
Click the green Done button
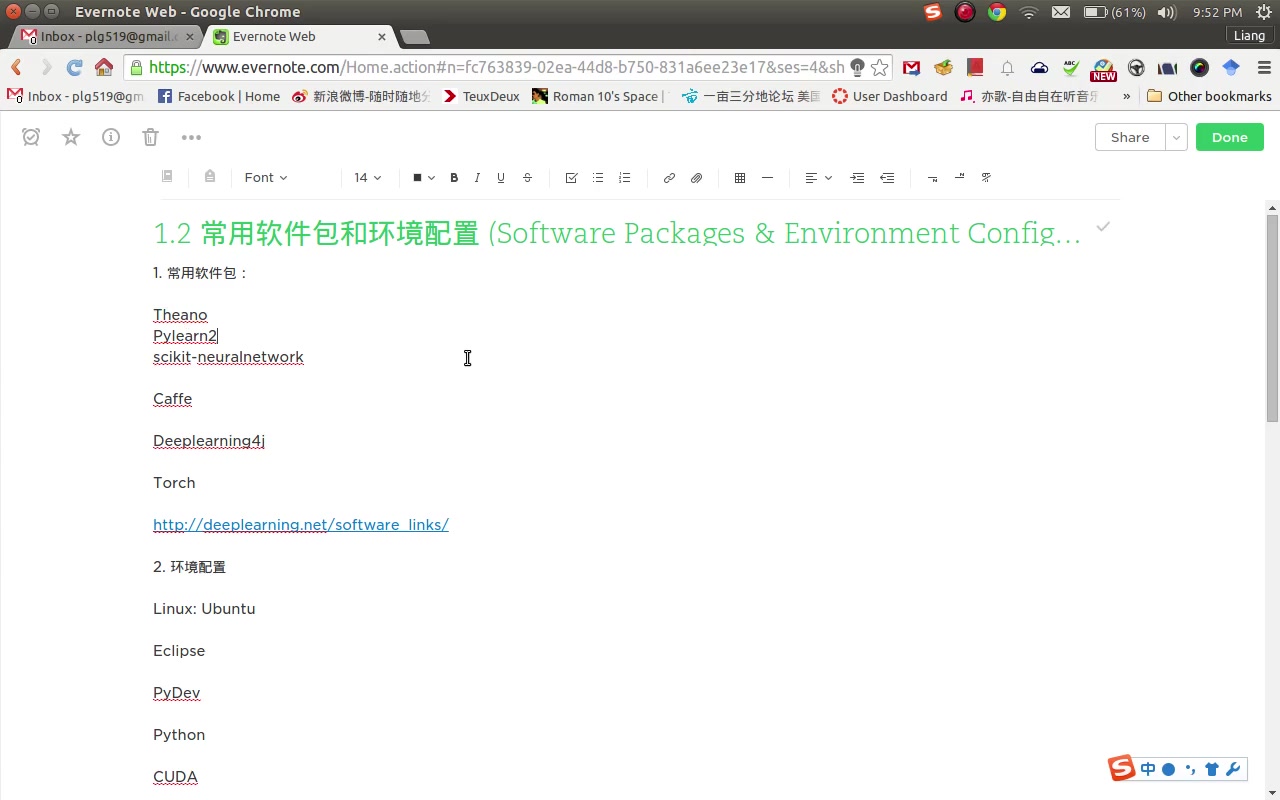pos(1230,137)
